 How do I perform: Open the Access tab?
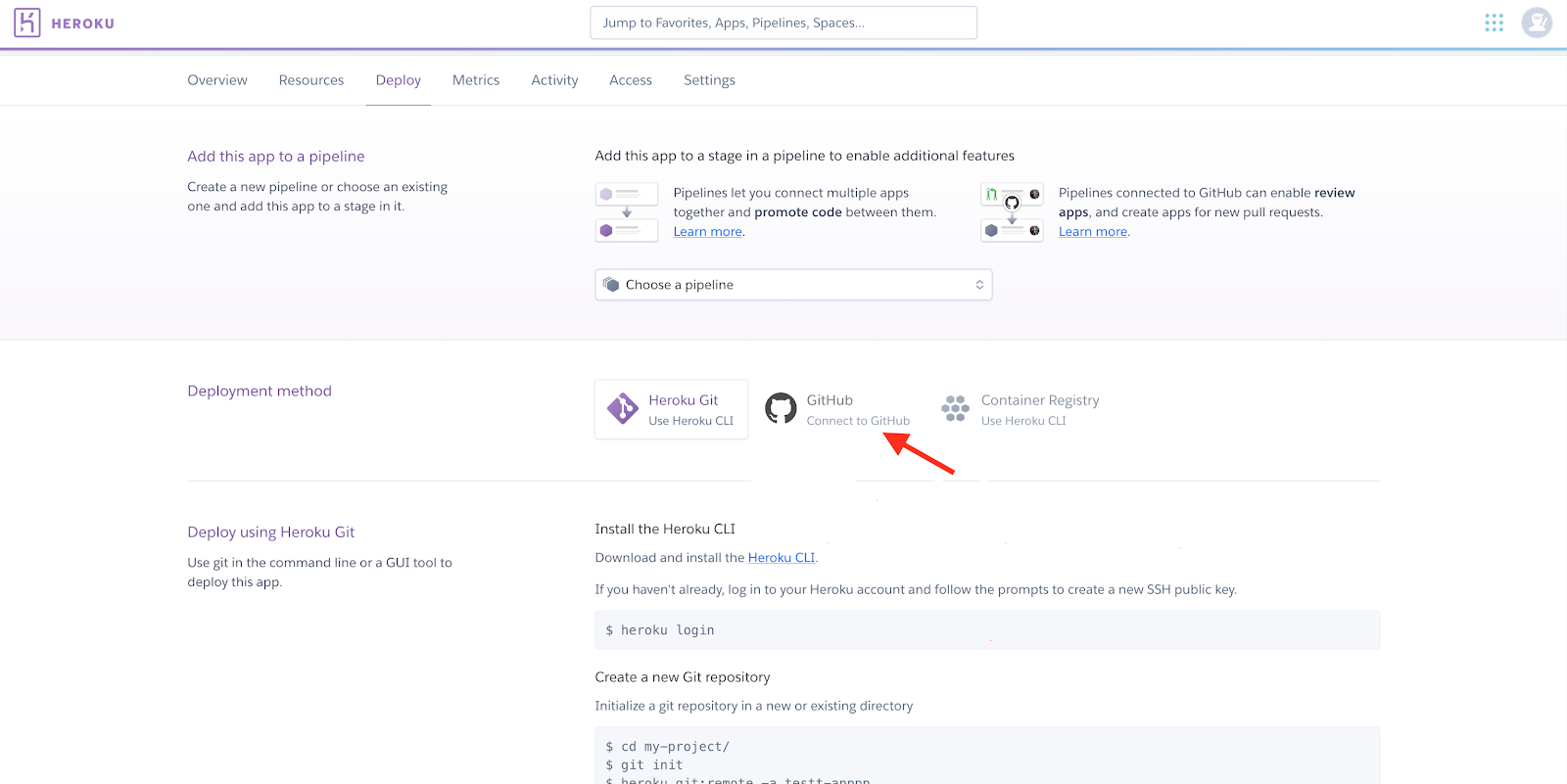coord(631,80)
